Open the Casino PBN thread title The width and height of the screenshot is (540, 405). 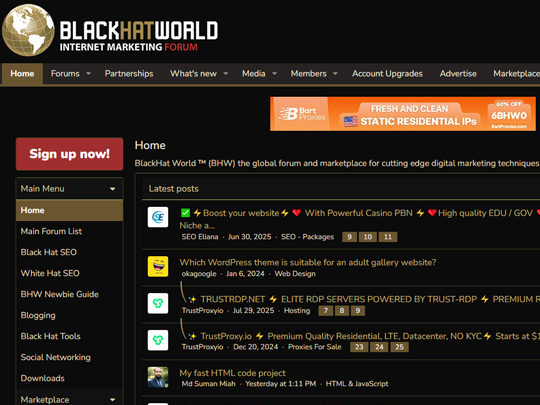[x=360, y=219]
